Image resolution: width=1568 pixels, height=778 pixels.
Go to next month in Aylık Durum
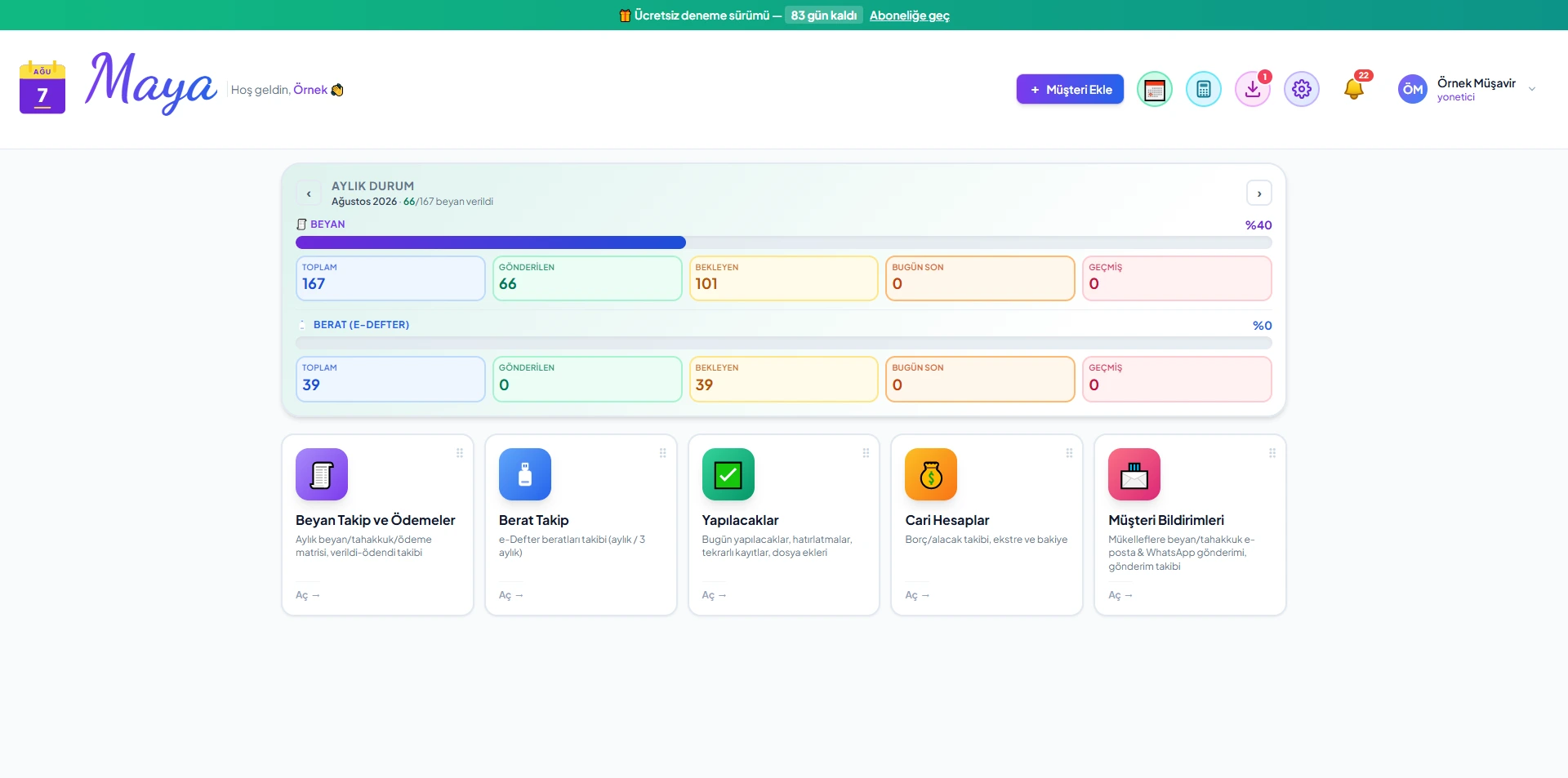pos(1259,193)
